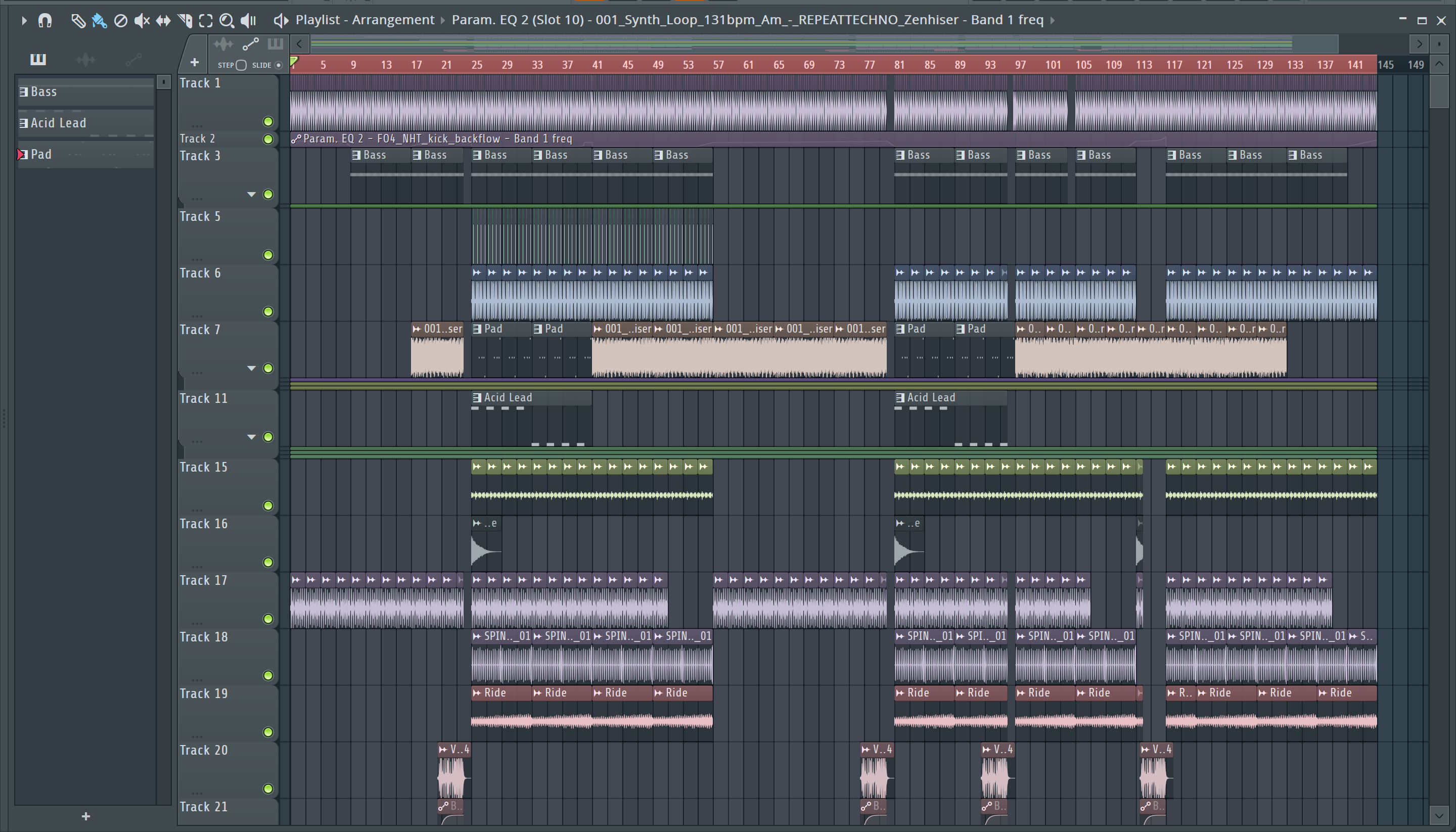Screen dimensions: 1456x832
Task: Click playhead marker at song start
Action: click(x=294, y=62)
